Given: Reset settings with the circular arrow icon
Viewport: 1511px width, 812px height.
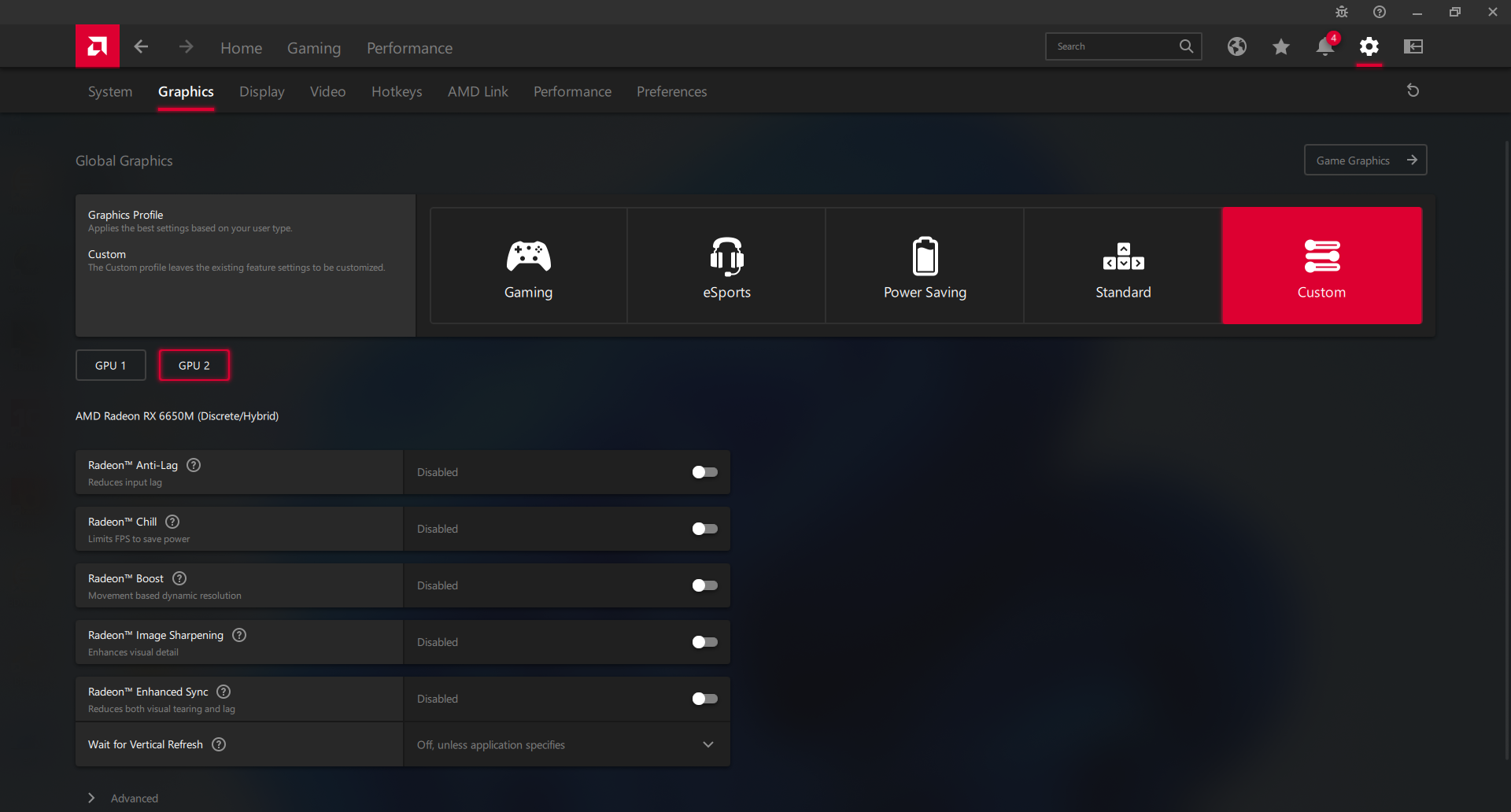Looking at the screenshot, I should pos(1413,90).
